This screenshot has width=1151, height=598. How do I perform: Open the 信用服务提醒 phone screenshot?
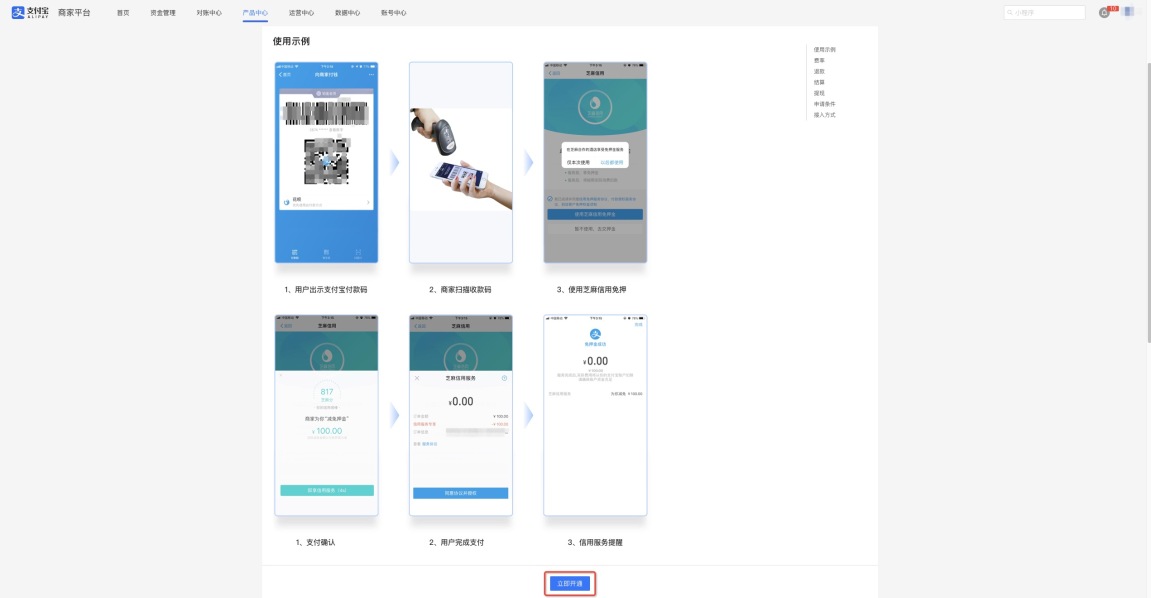pos(595,415)
